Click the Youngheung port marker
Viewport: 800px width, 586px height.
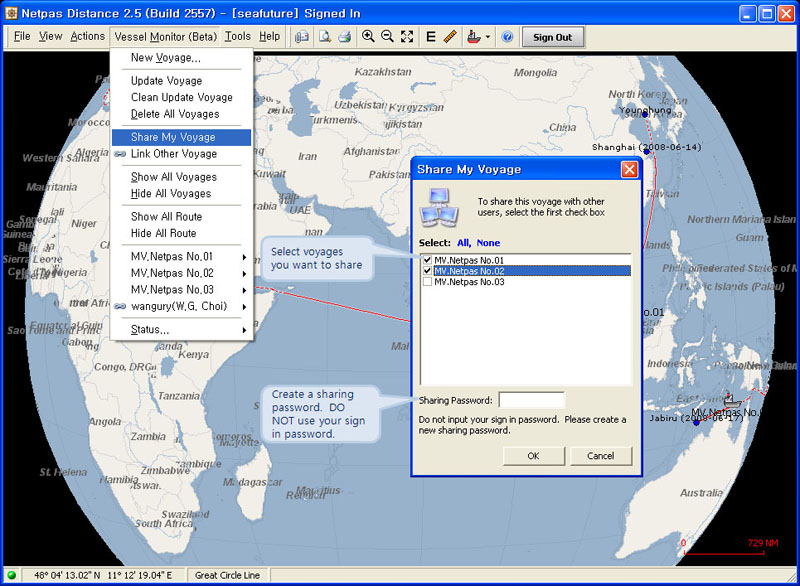[644, 115]
